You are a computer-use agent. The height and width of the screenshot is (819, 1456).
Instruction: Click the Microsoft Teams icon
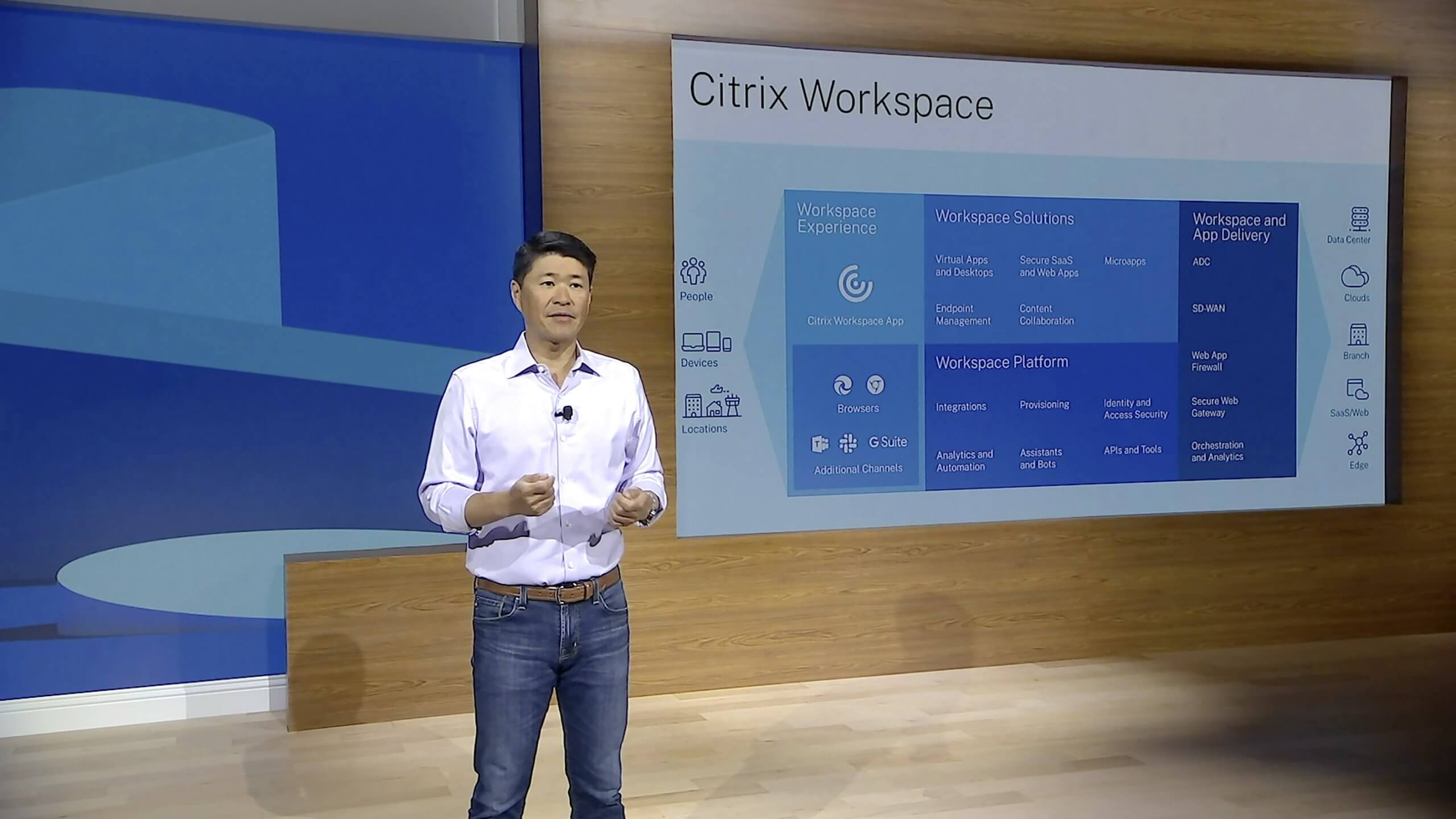[x=820, y=443]
